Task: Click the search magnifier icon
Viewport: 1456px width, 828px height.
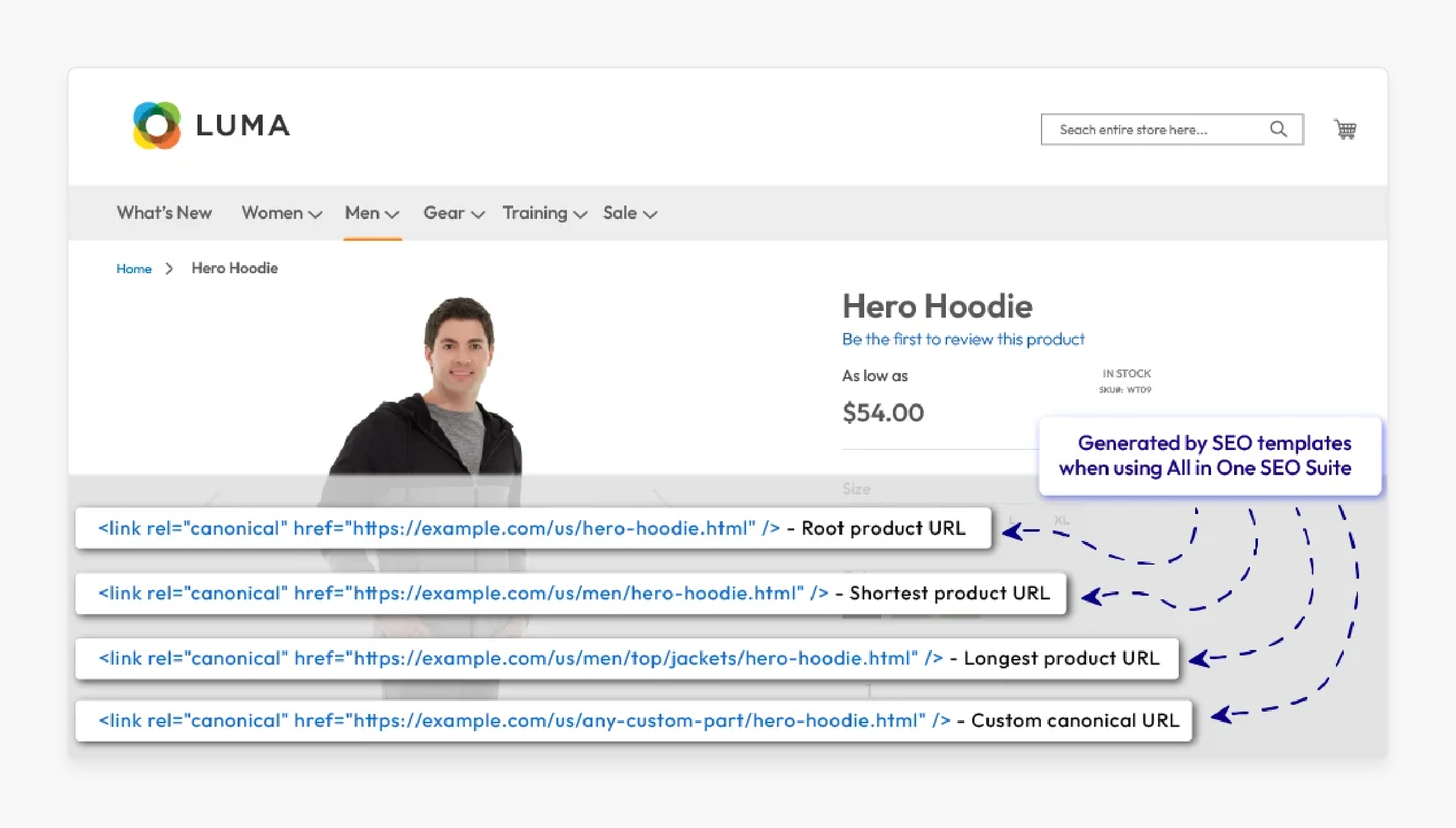Action: pos(1279,129)
